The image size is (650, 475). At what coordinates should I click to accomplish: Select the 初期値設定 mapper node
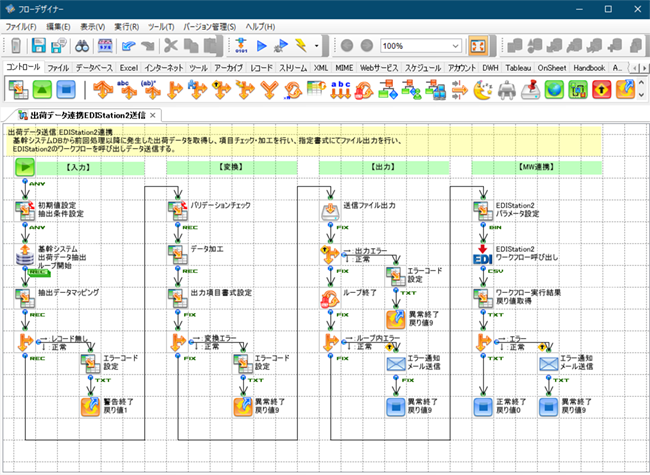25,211
